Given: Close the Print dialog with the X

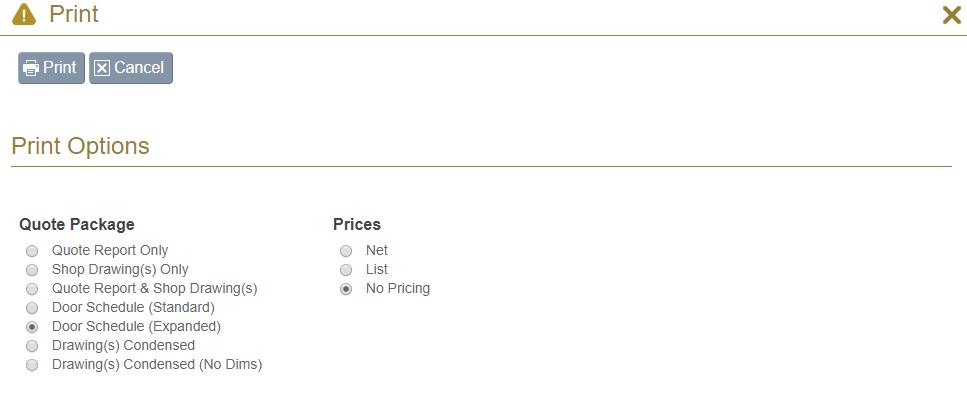Looking at the screenshot, I should pos(952,15).
